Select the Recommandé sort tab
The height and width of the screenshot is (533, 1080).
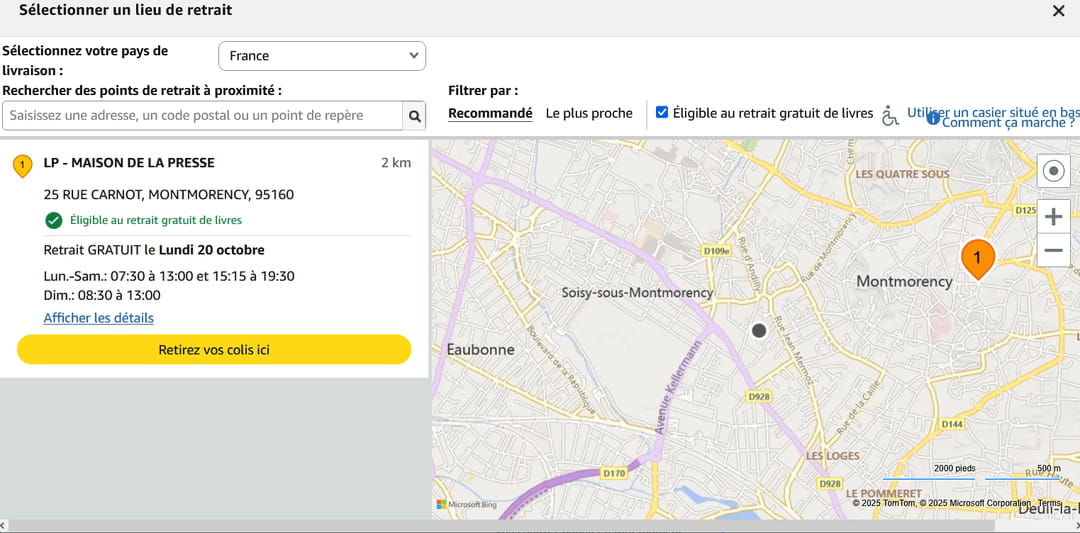[490, 113]
